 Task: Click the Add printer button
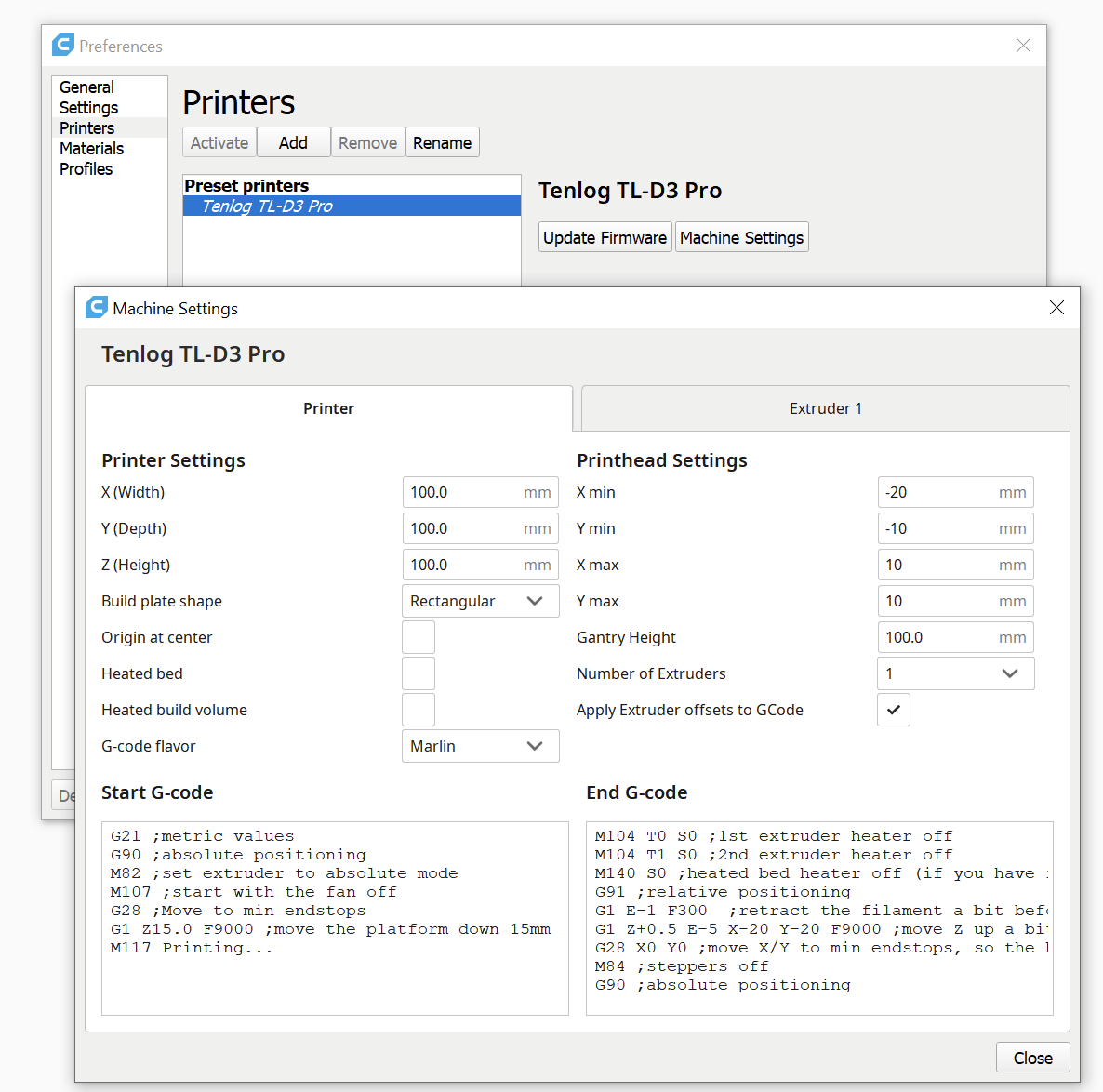[x=293, y=142]
